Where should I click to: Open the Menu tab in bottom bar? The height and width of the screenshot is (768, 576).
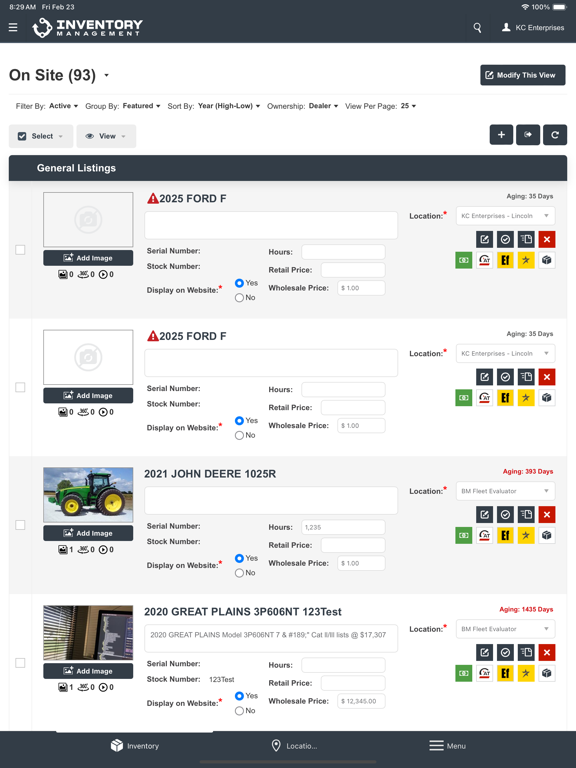coord(448,746)
